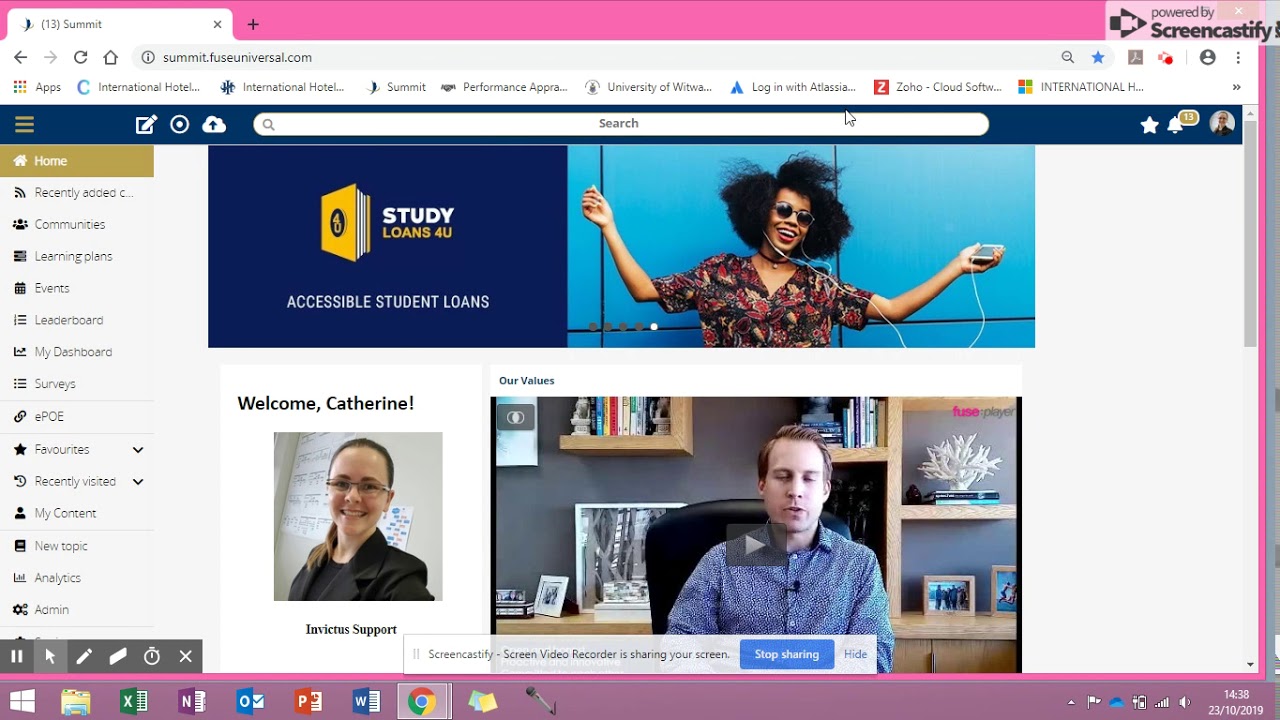Open Leaderboard in sidebar

(x=77, y=320)
